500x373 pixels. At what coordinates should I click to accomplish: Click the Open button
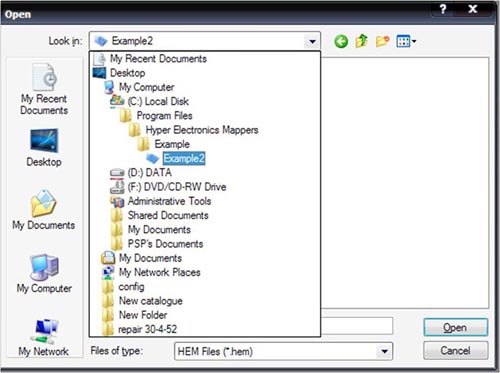[x=455, y=327]
